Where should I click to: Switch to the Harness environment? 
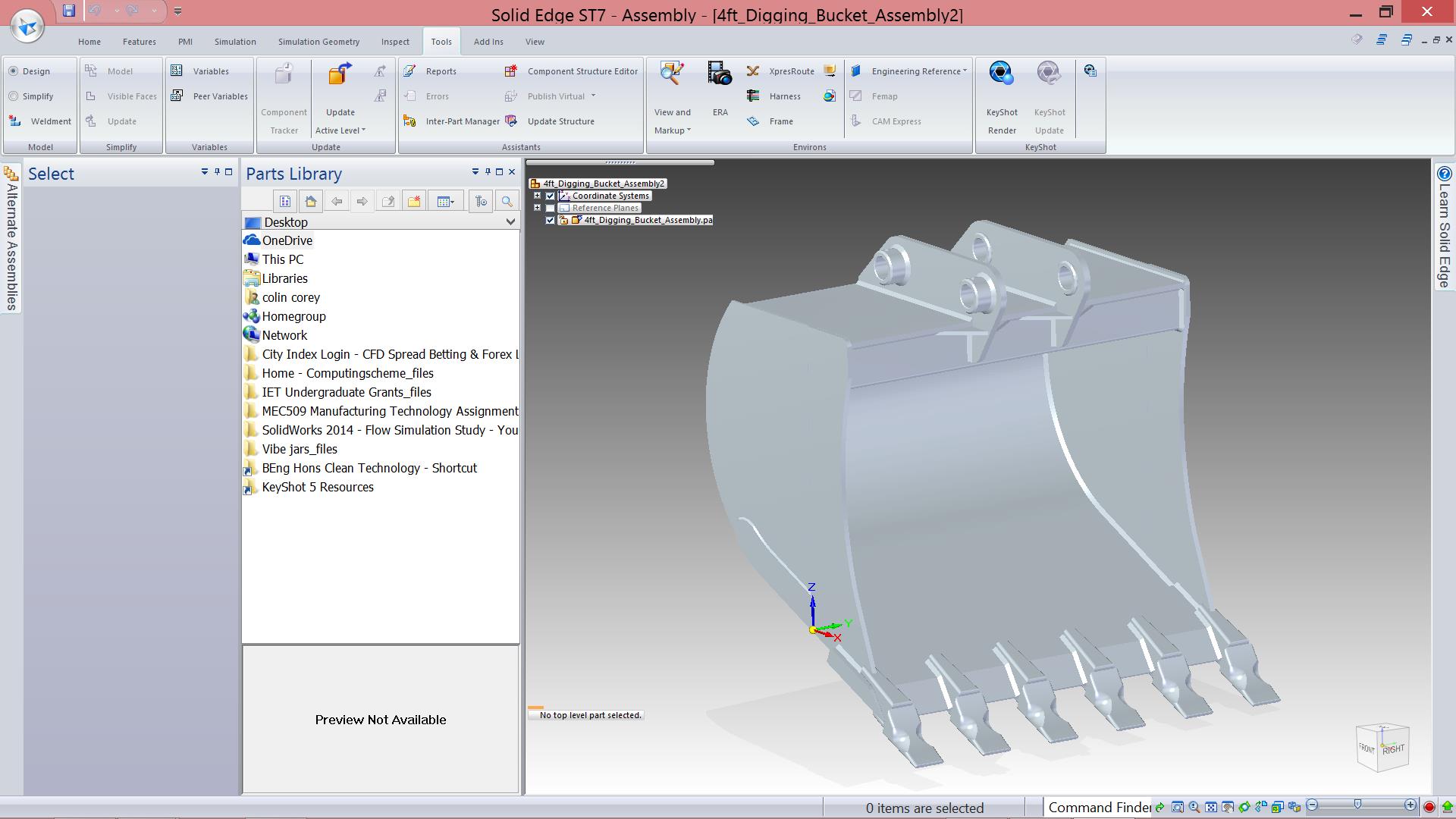(x=774, y=96)
